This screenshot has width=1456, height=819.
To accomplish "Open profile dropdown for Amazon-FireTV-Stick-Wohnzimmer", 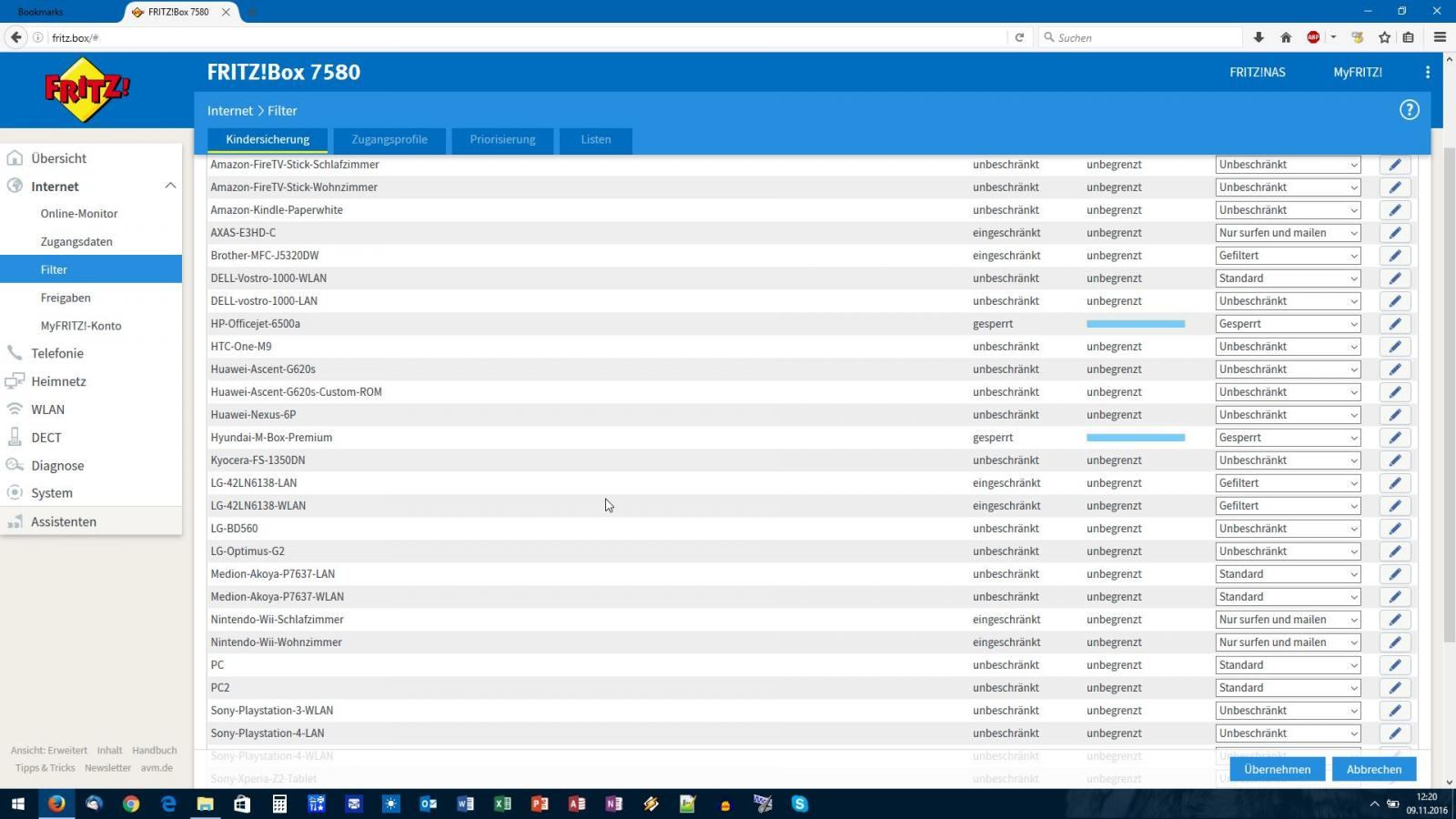I will (x=1288, y=187).
